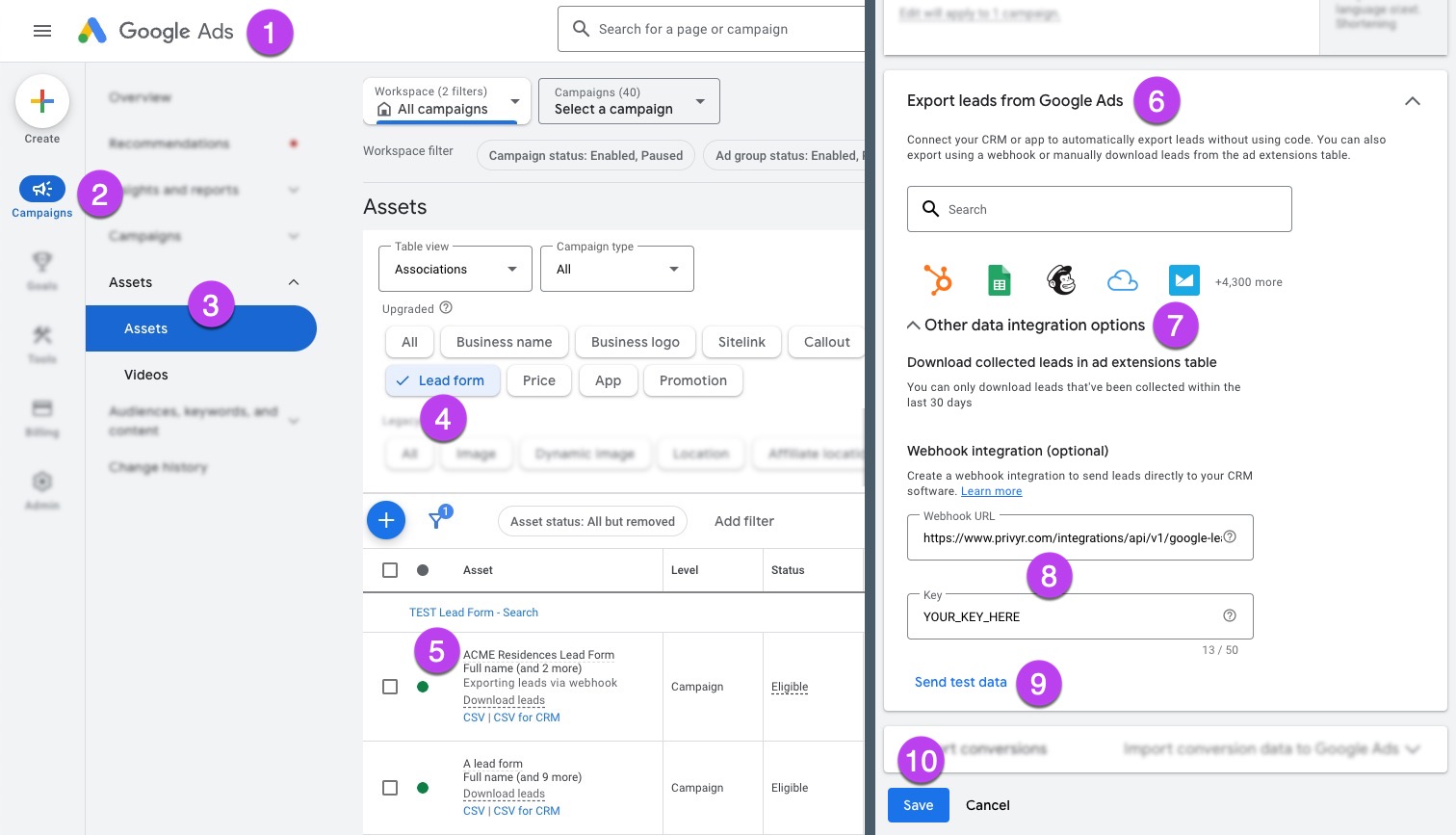This screenshot has width=1456, height=835.
Task: Toggle the select-all header checkbox
Action: [x=390, y=570]
